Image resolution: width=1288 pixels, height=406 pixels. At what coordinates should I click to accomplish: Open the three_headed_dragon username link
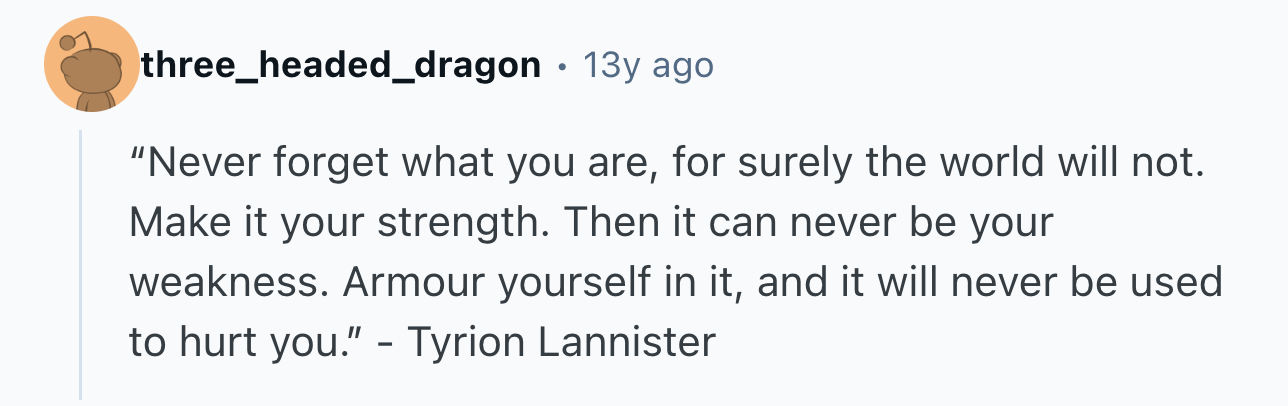pyautogui.click(x=342, y=66)
